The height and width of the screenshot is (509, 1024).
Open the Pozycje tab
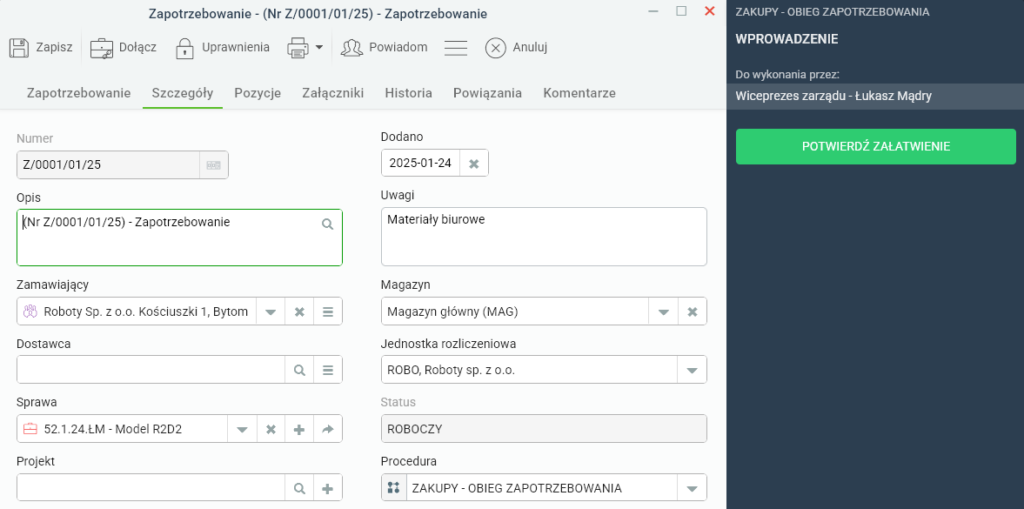click(x=257, y=93)
